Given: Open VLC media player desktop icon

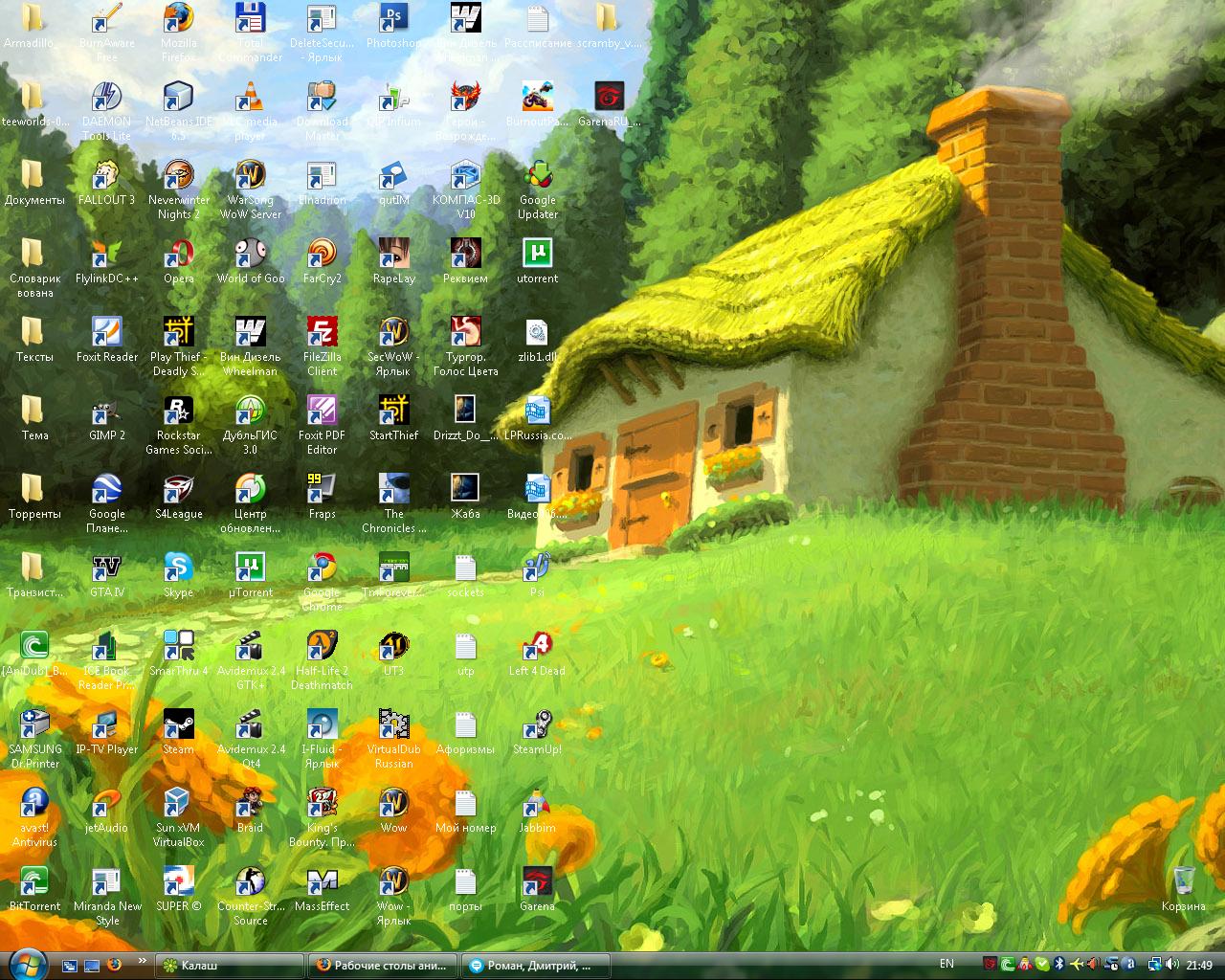Looking at the screenshot, I should click(x=251, y=111).
